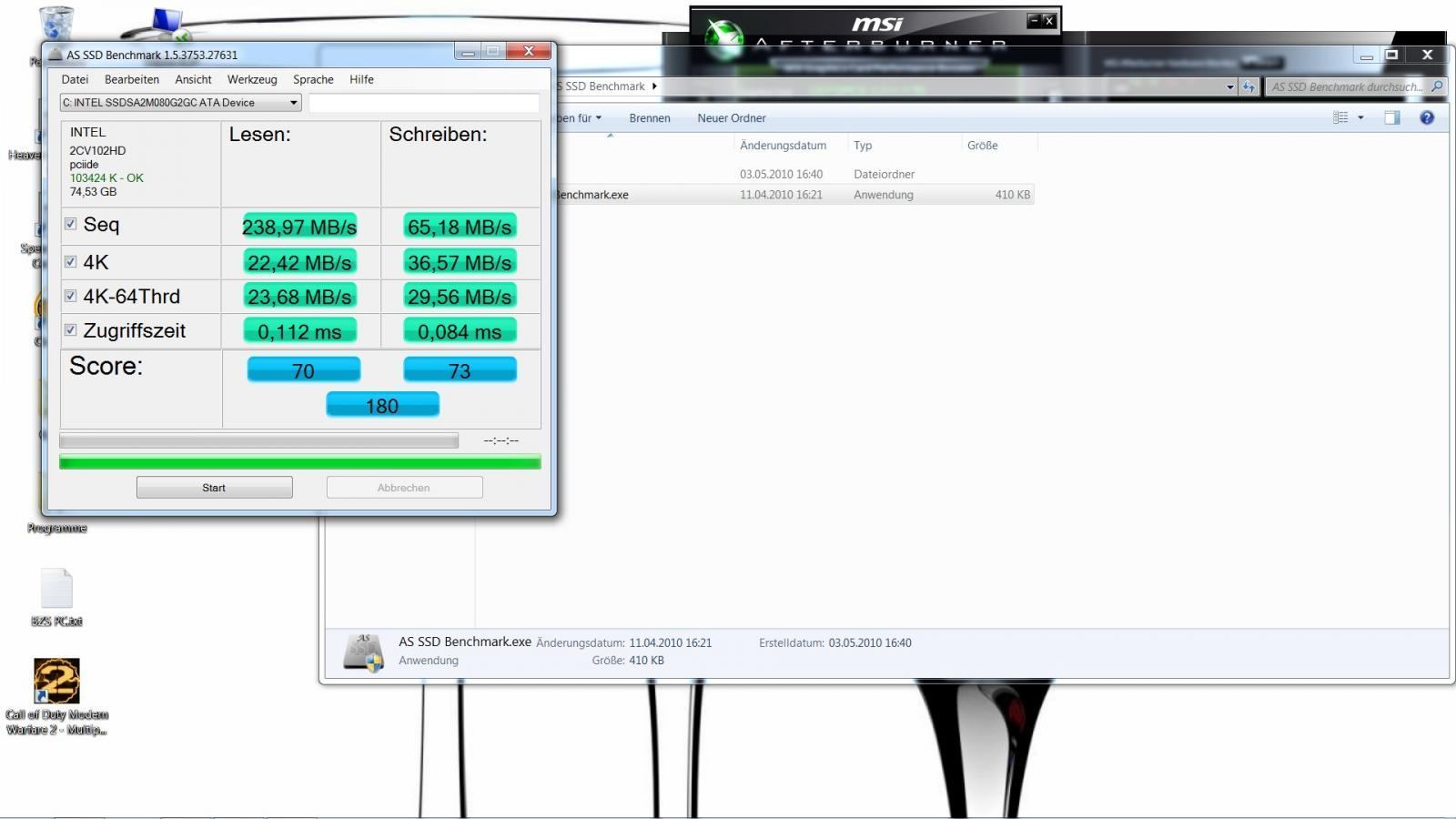Minimize the Explorer window
Screen dimensions: 1456x819
[x=1366, y=56]
